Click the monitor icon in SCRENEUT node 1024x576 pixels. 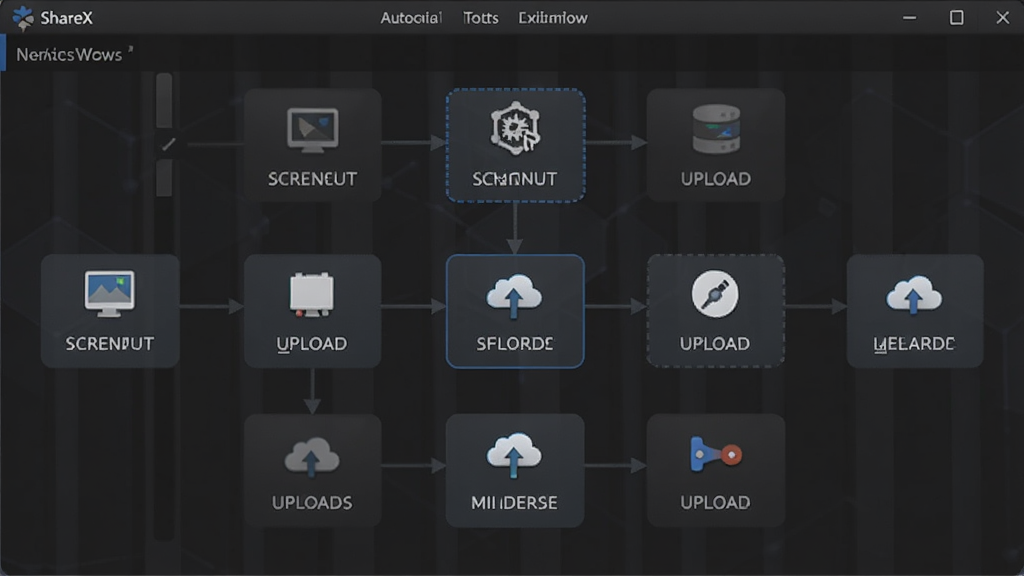pyautogui.click(x=312, y=130)
